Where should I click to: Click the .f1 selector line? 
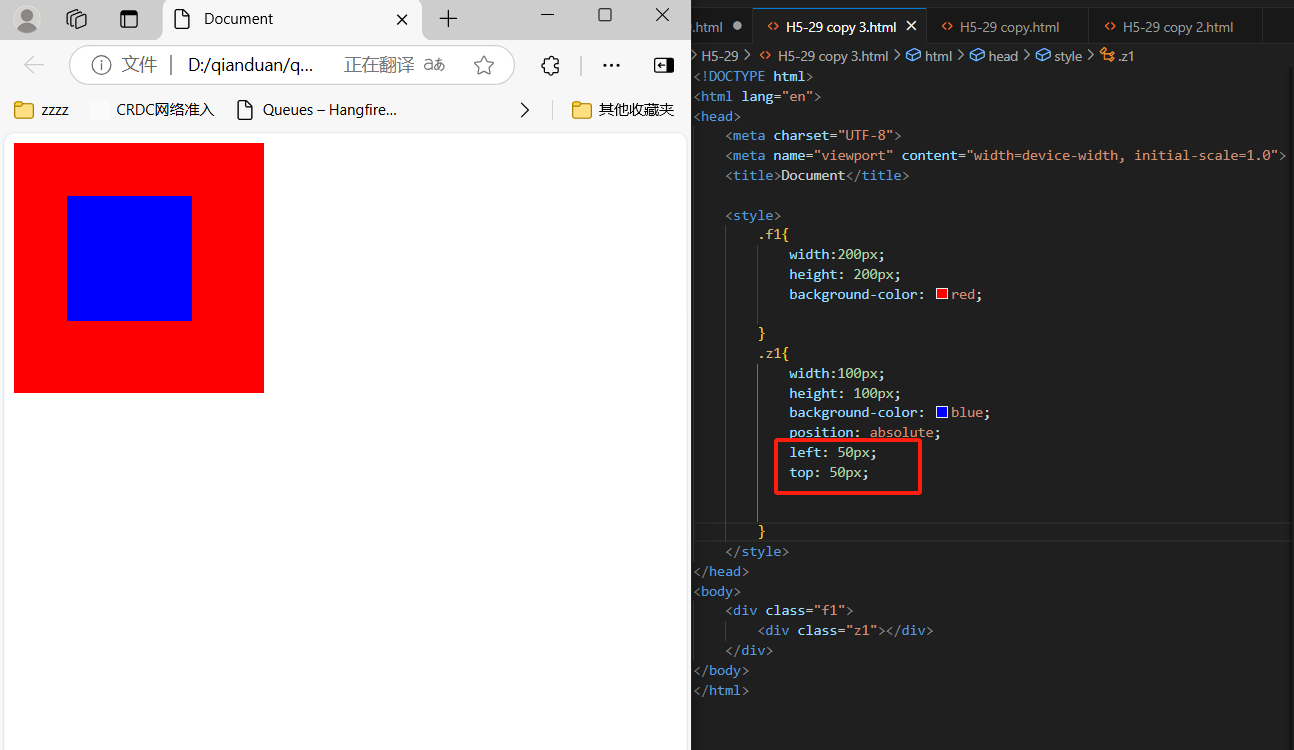pos(774,234)
